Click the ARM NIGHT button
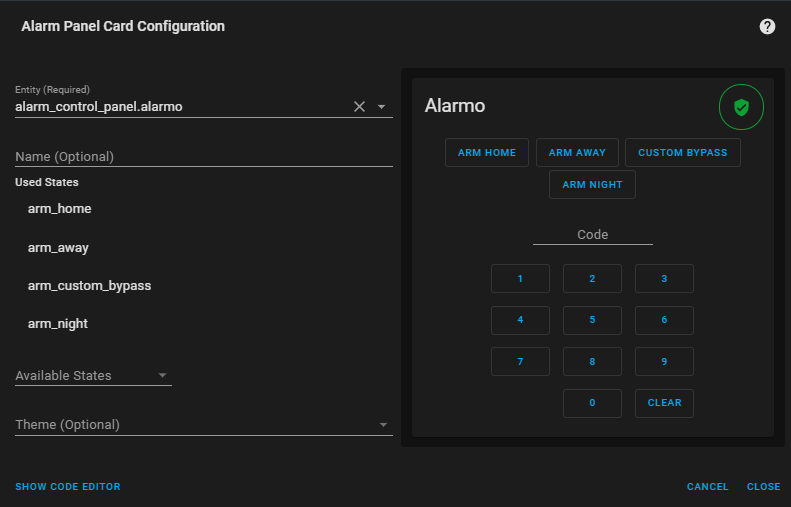Image resolution: width=791 pixels, height=507 pixels. coord(592,185)
